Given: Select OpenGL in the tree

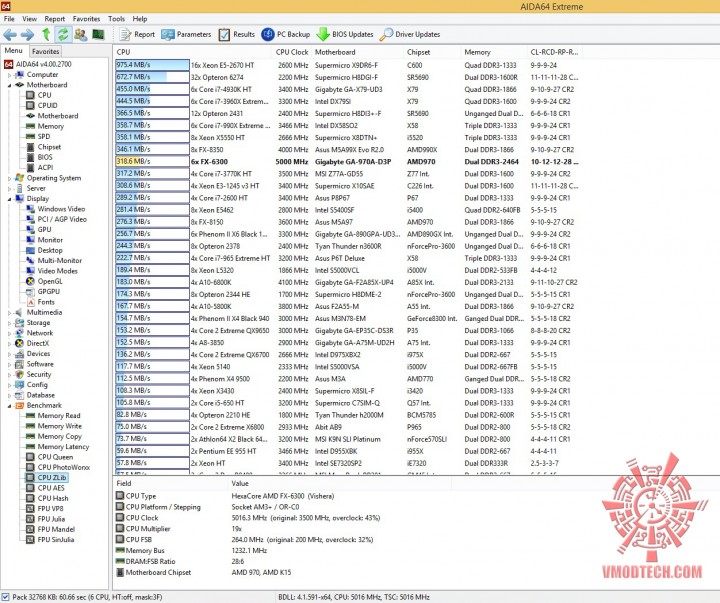Looking at the screenshot, I should click(x=50, y=282).
